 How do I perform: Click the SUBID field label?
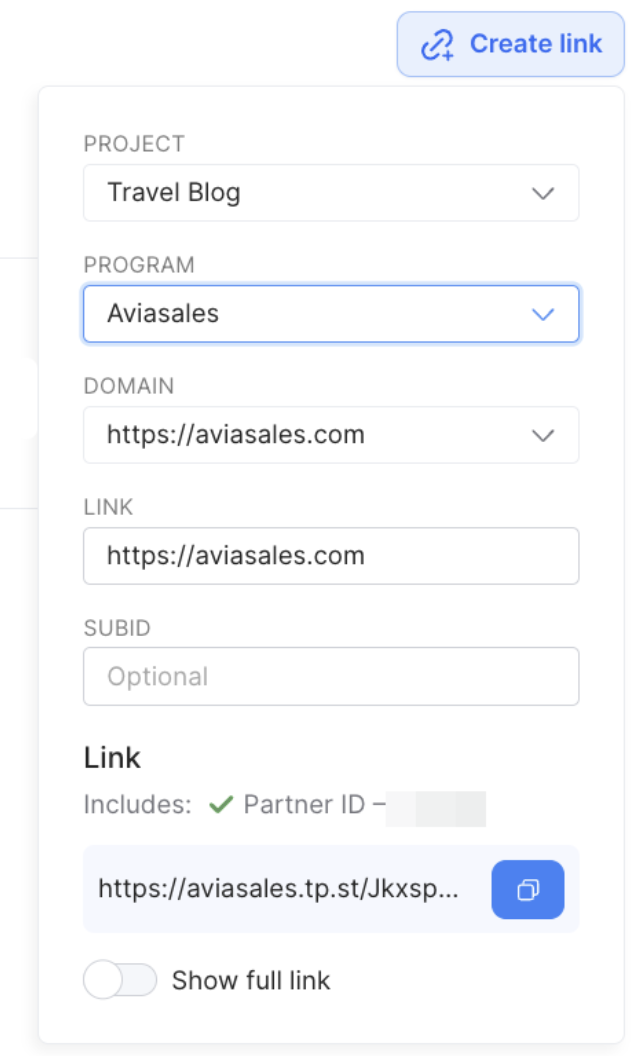click(x=117, y=628)
